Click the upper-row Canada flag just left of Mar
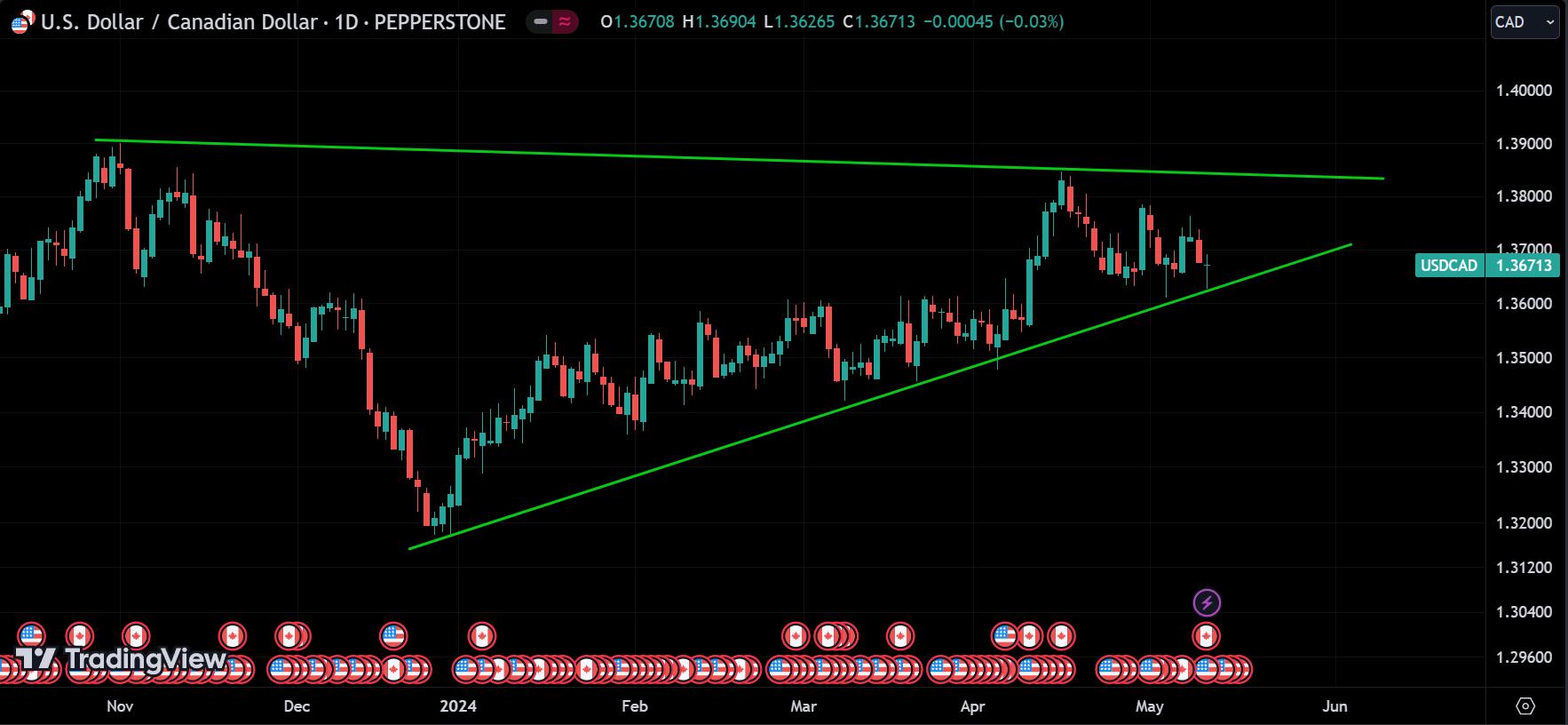The height and width of the screenshot is (725, 1568). pos(796,636)
